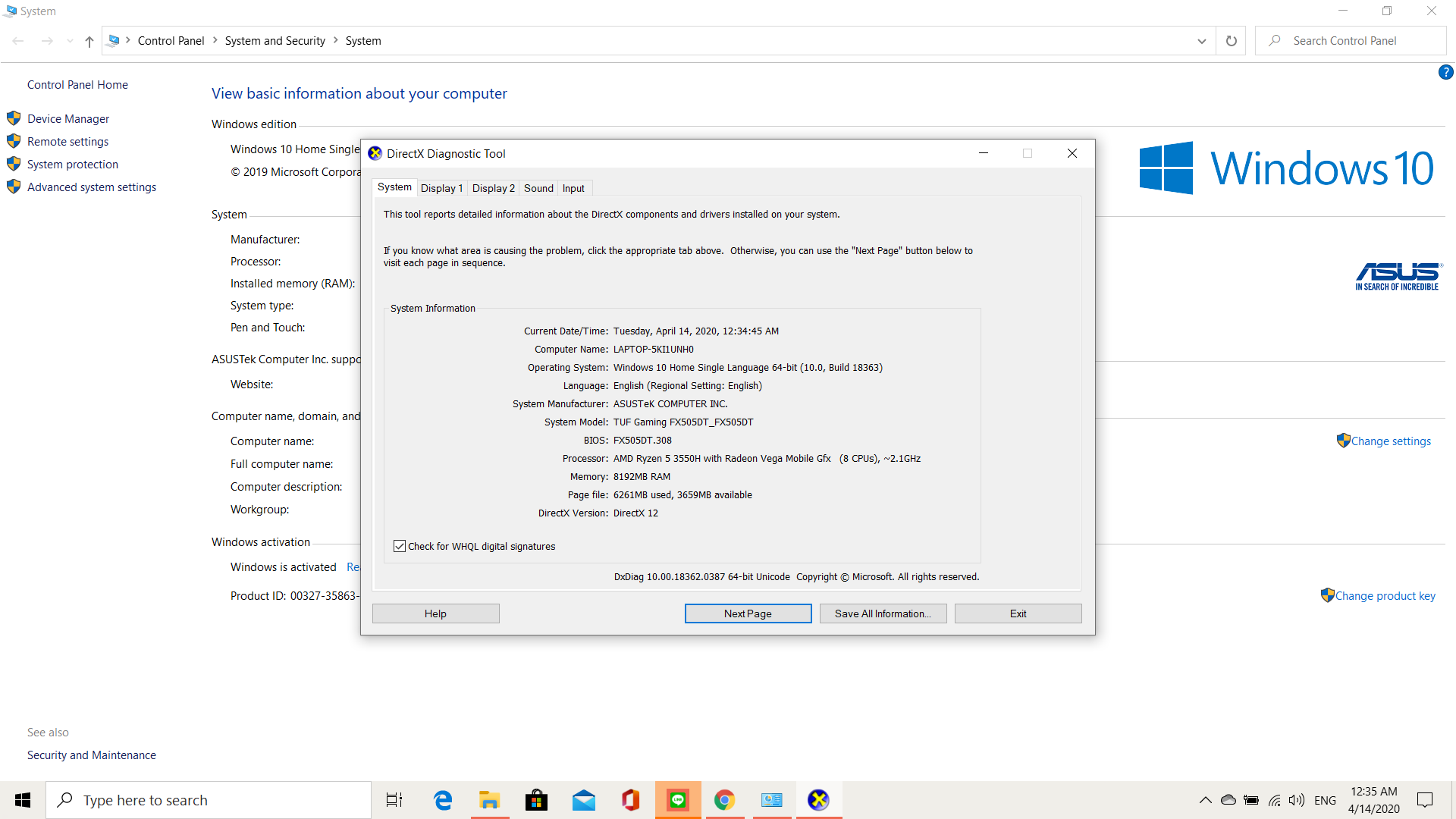The image size is (1456, 819).
Task: Open Device Manager shield link
Action: [68, 118]
